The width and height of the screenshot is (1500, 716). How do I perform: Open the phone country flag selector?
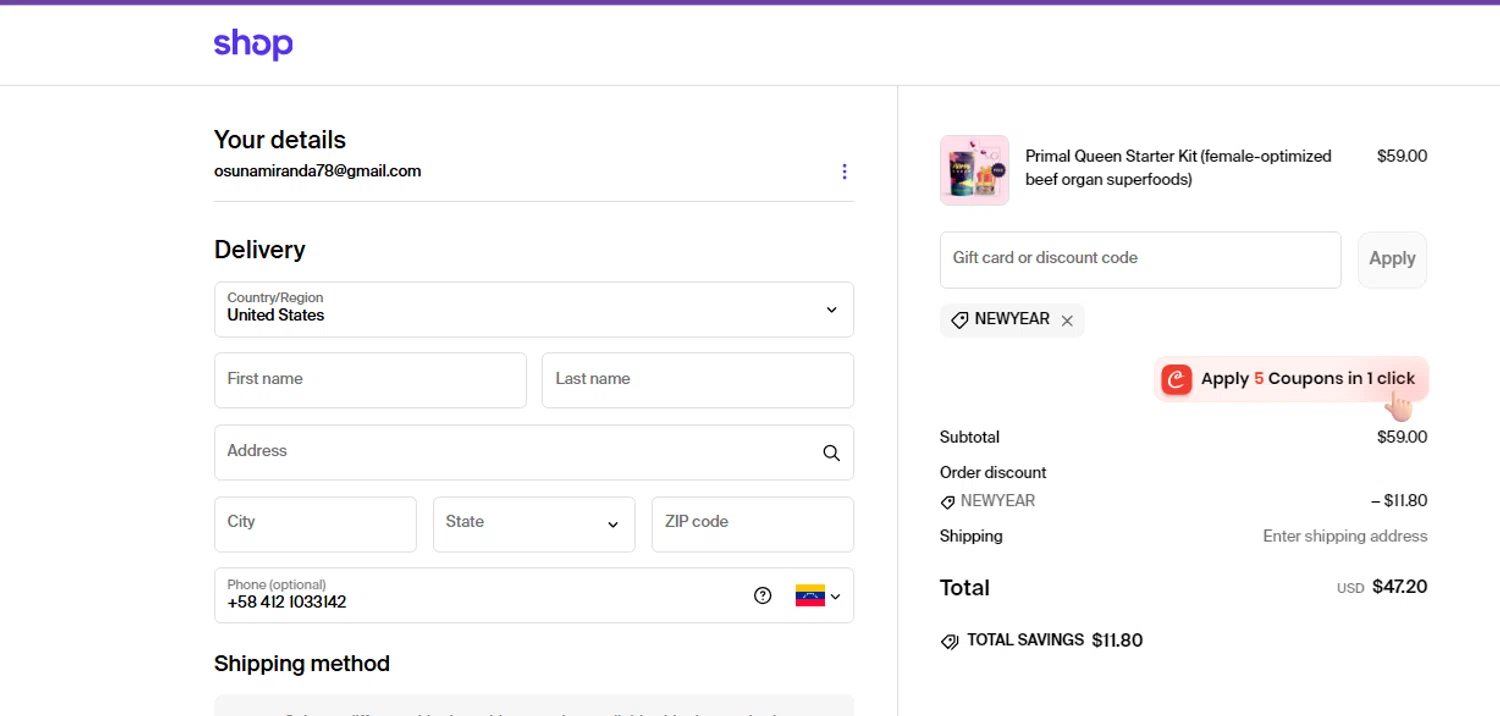pos(817,596)
